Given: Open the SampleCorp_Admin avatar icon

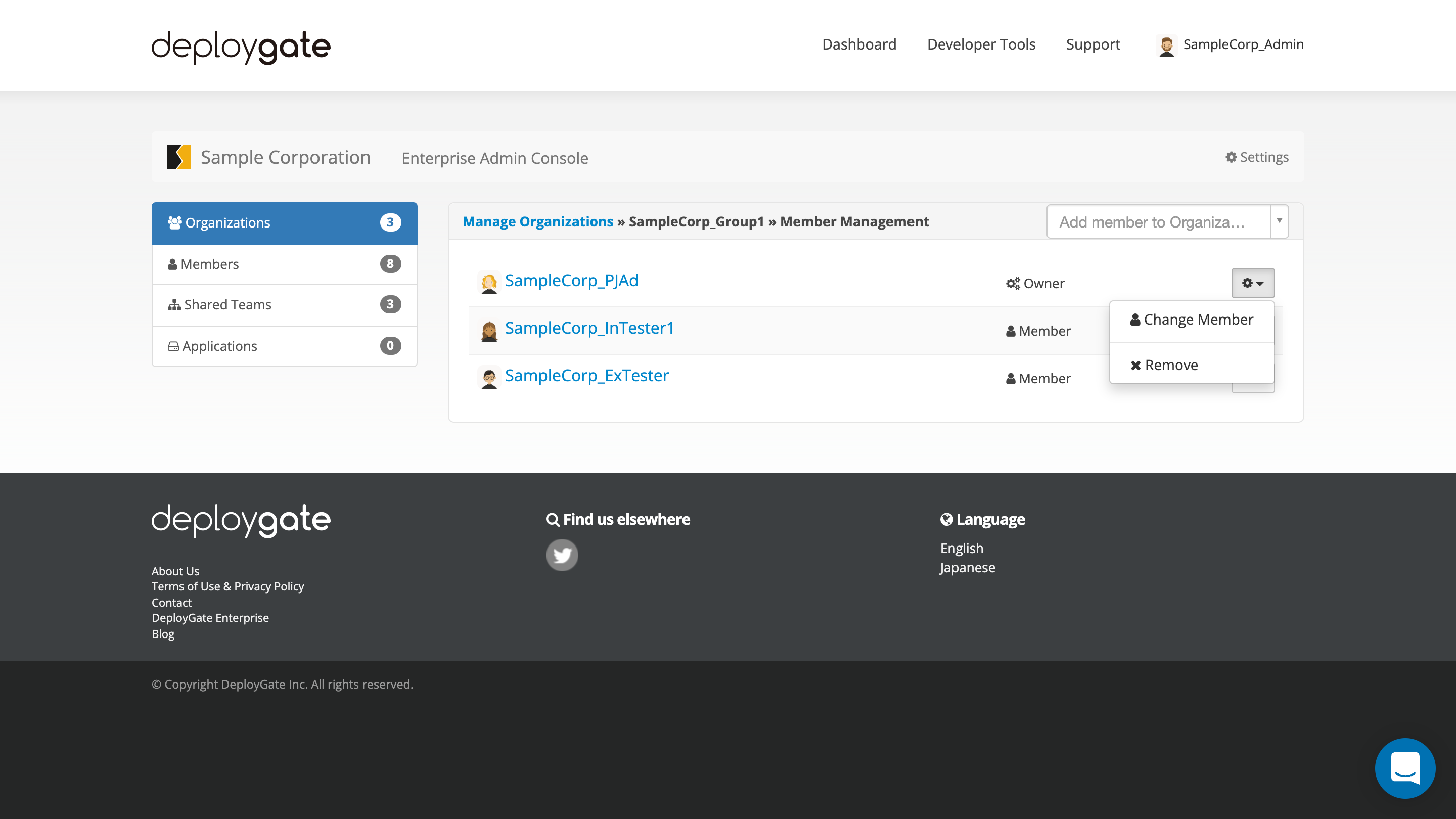Looking at the screenshot, I should click(1167, 45).
